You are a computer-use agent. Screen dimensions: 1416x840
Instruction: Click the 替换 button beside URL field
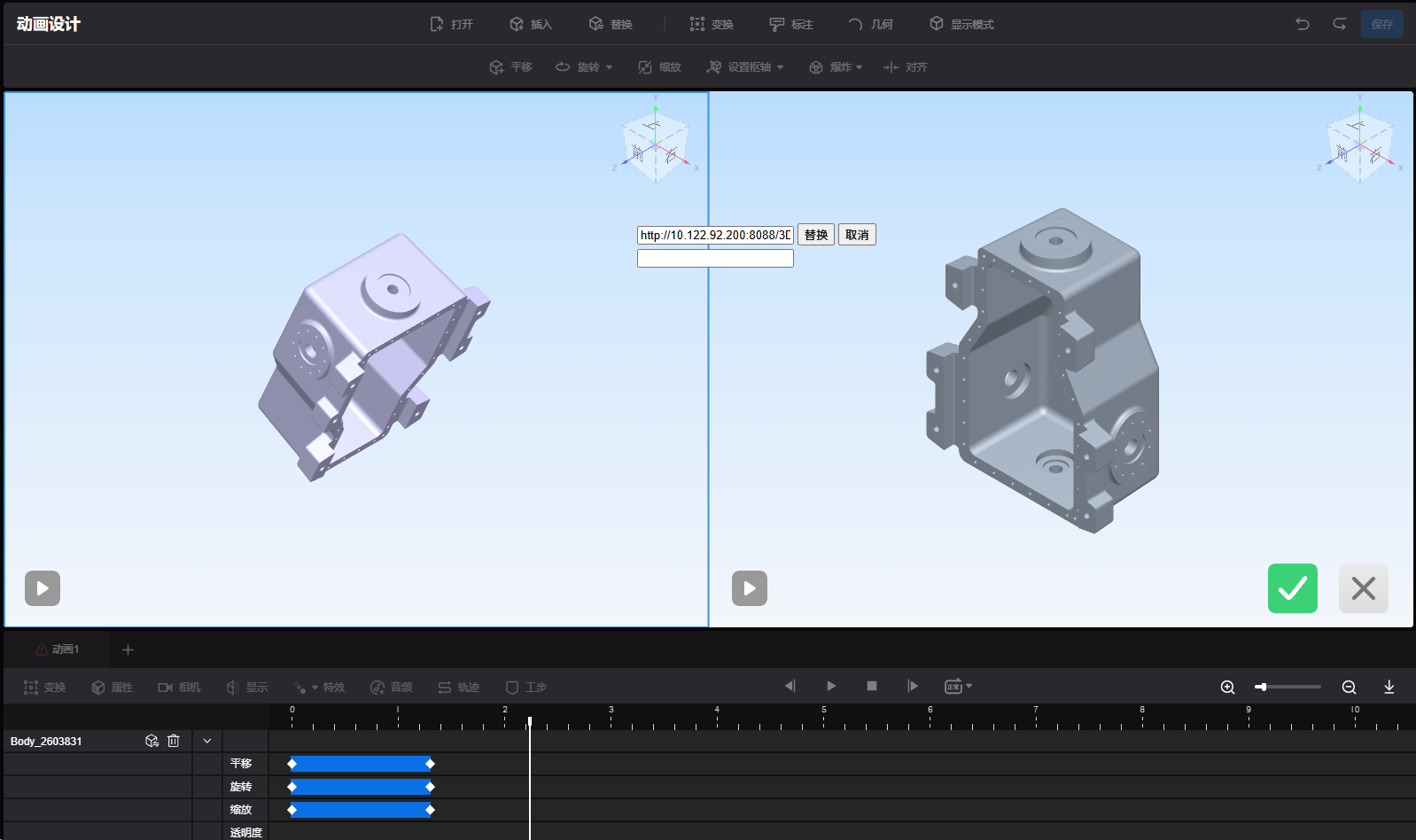[816, 235]
